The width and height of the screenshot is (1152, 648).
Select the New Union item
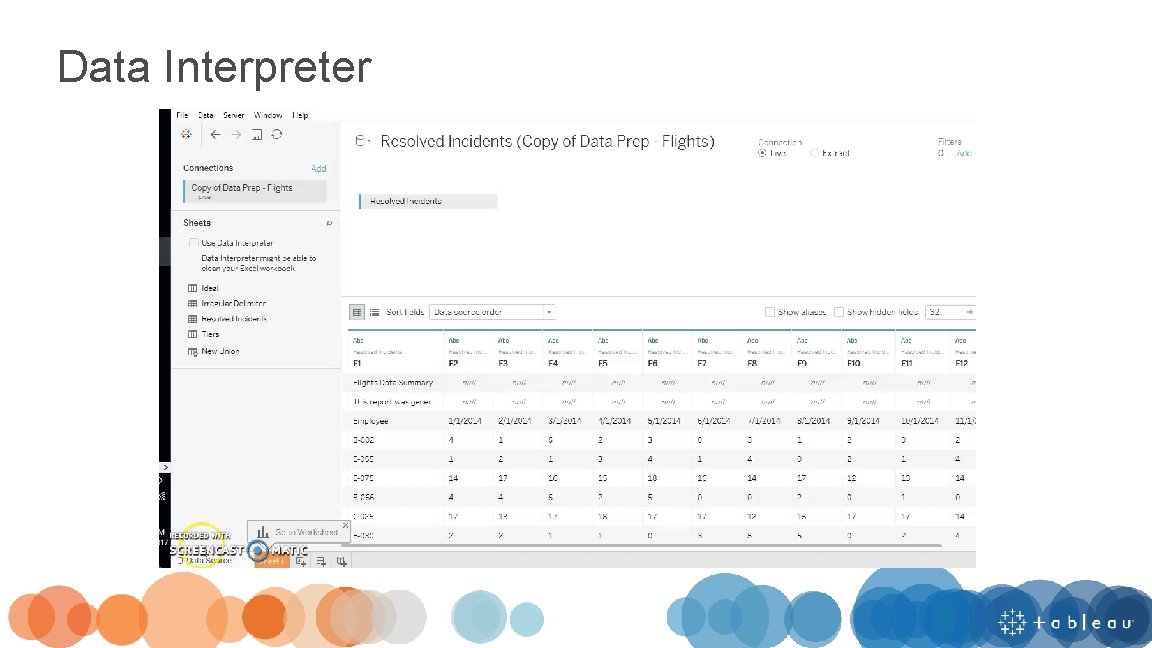220,351
